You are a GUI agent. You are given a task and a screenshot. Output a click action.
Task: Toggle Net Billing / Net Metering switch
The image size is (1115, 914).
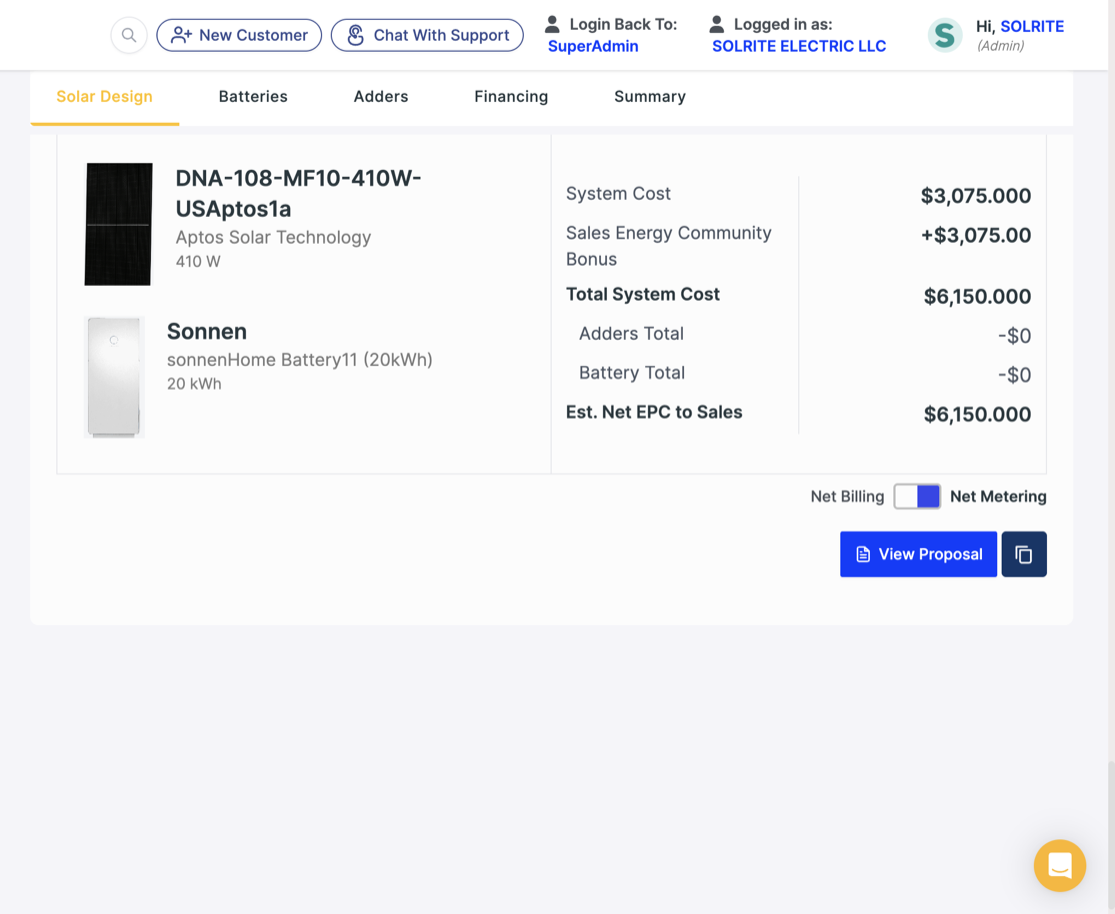[917, 496]
